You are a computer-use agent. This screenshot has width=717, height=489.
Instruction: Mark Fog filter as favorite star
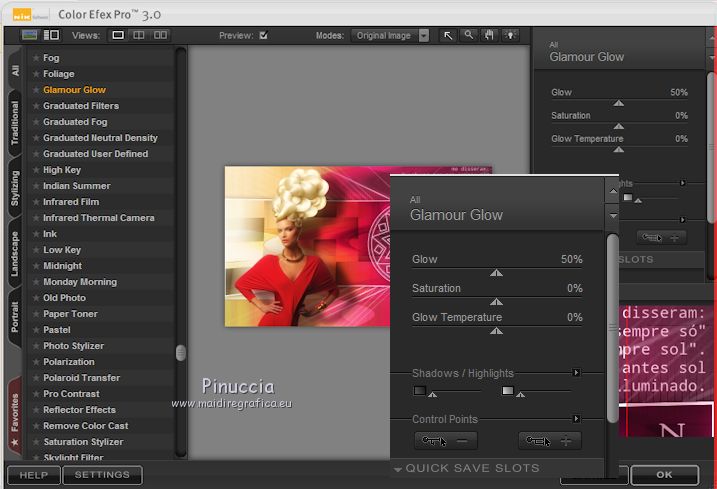(36, 58)
